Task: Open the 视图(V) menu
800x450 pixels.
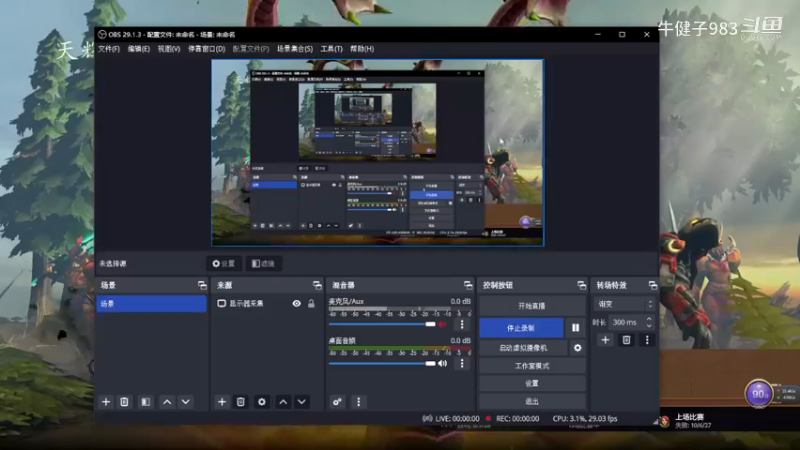Action: pos(169,49)
